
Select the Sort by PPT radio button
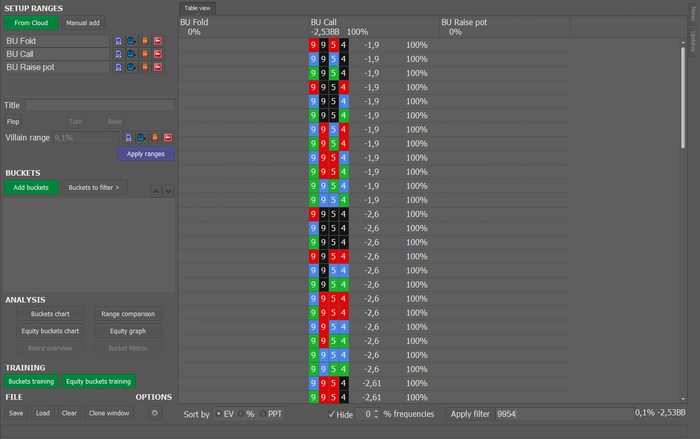(263, 414)
